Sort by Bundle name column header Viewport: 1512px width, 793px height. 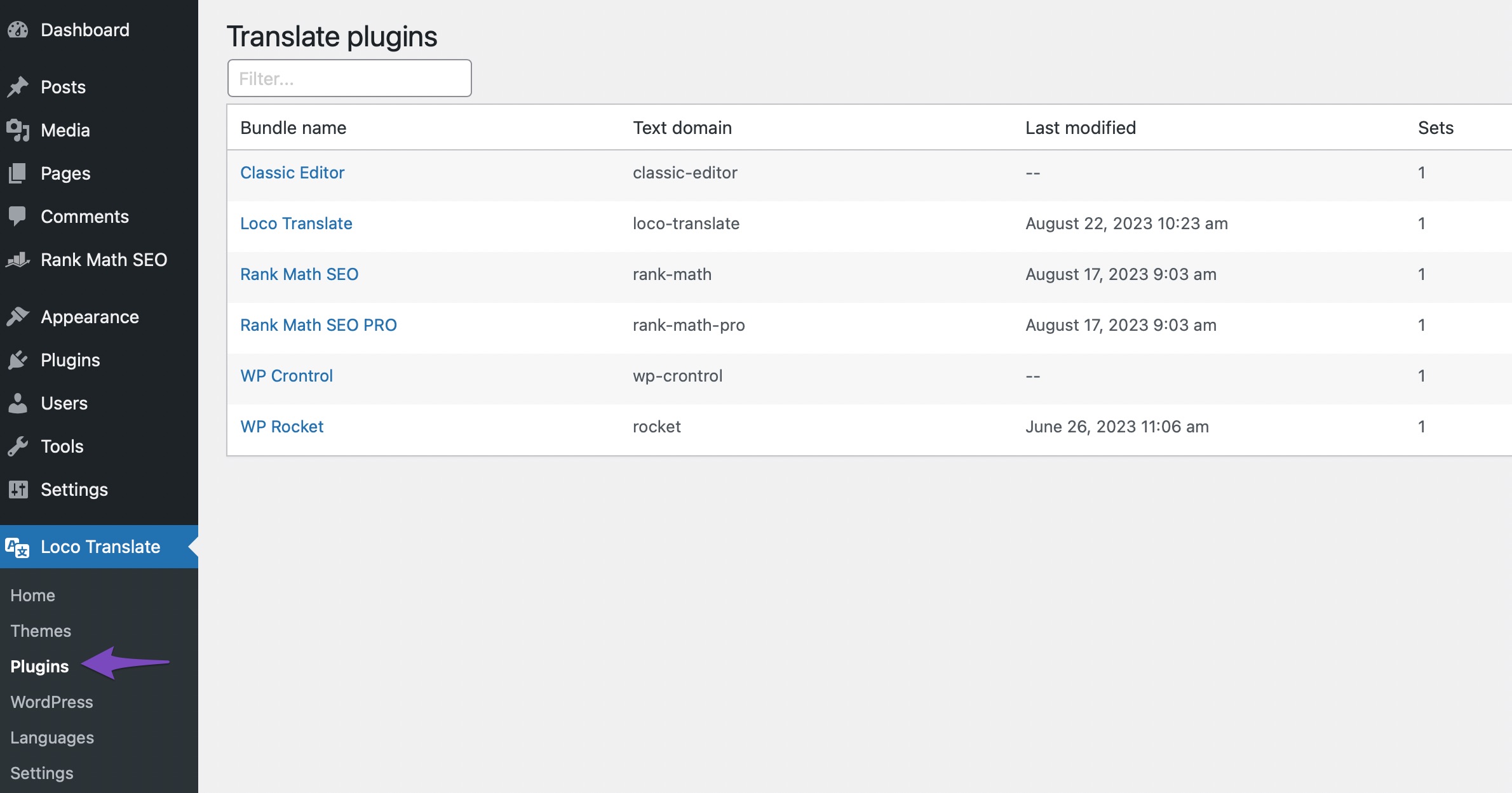294,128
